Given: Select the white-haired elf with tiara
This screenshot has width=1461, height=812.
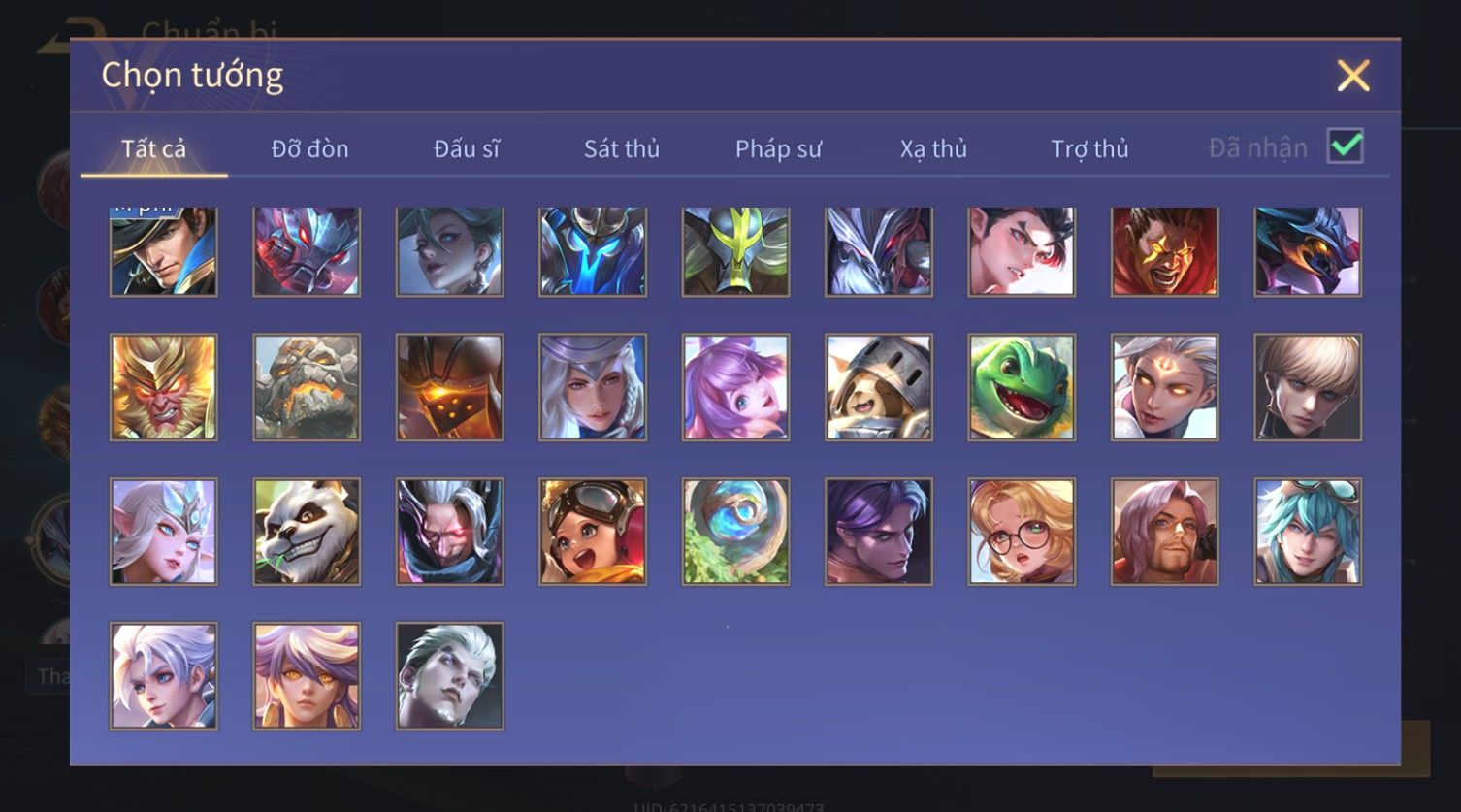Looking at the screenshot, I should (163, 532).
